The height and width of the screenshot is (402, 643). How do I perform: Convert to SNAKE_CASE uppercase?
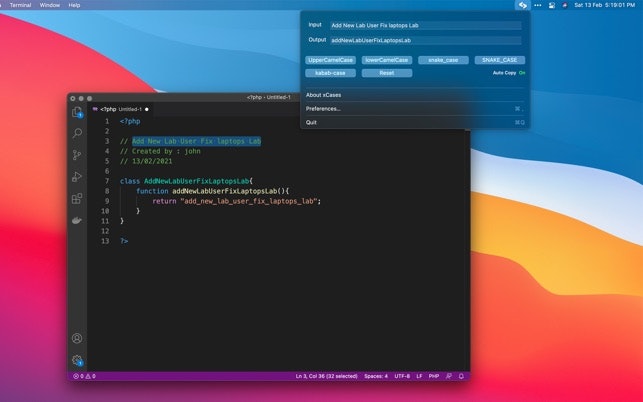[500, 60]
